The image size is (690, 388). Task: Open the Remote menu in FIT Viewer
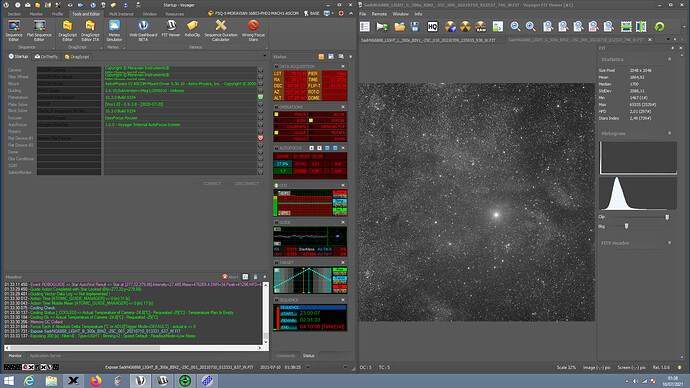(379, 14)
